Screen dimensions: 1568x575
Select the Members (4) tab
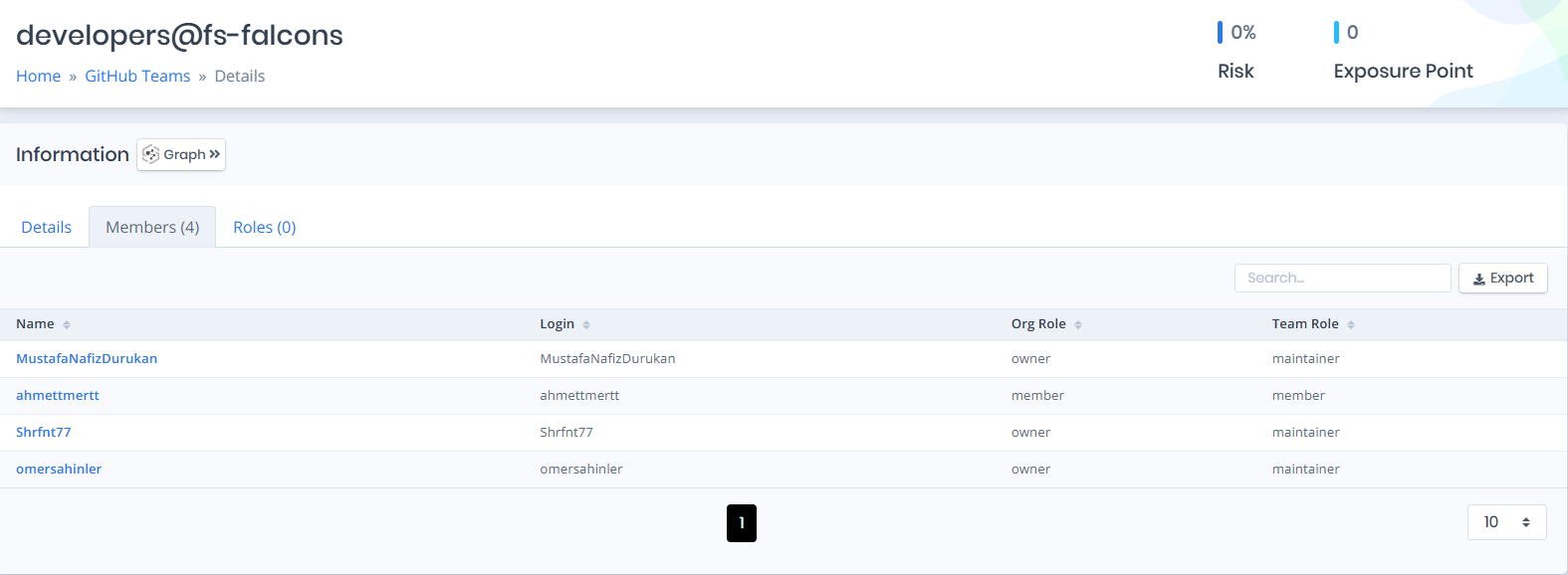[x=152, y=227]
